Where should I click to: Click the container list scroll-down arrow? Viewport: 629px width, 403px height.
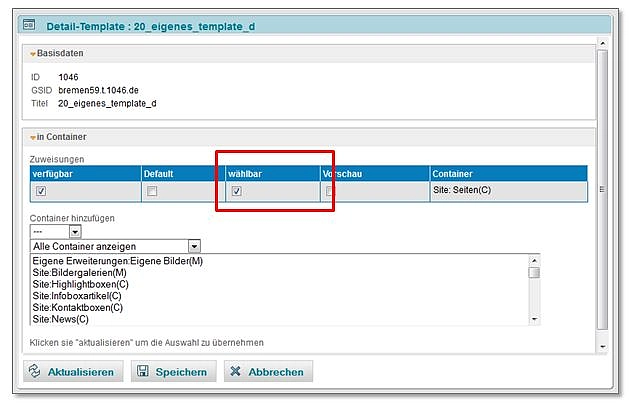534,319
